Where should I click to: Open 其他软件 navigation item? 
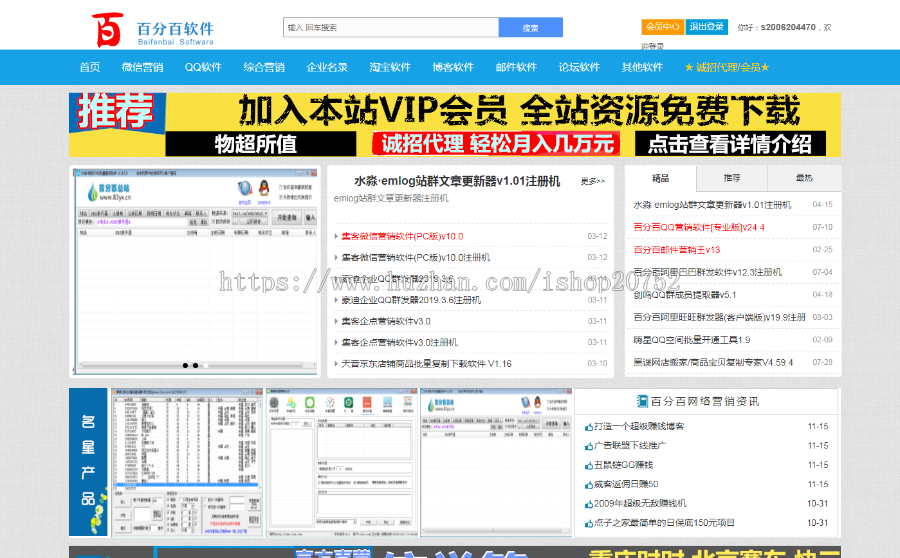tap(643, 67)
